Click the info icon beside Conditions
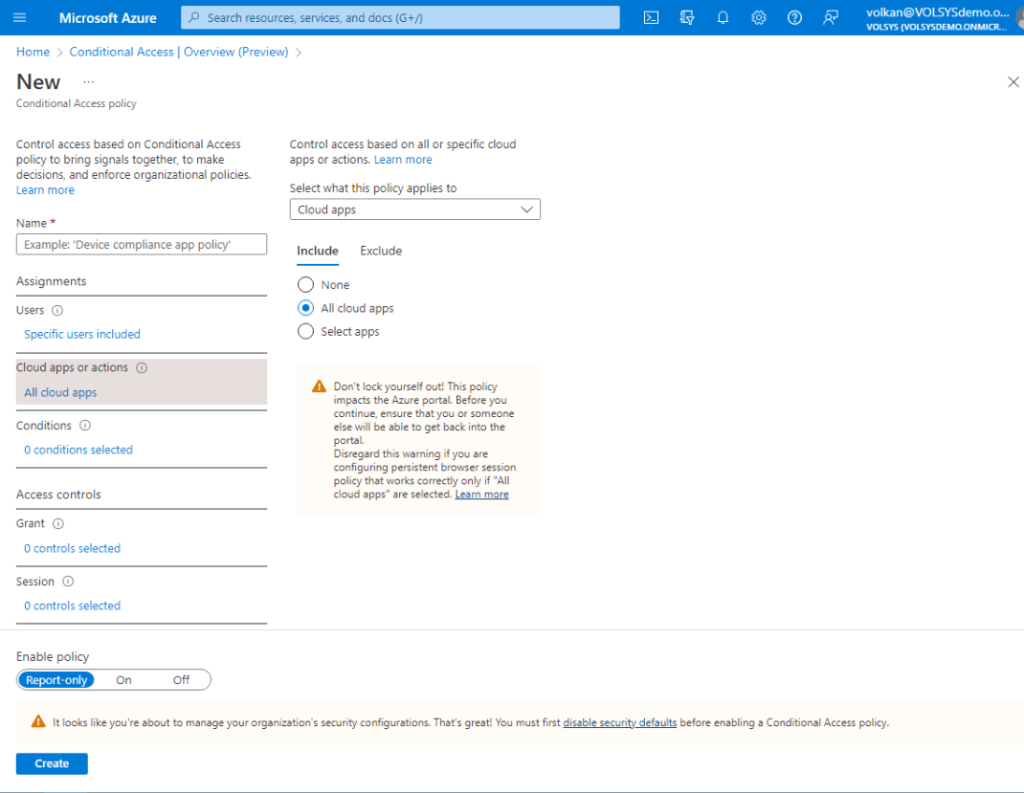Viewport: 1024px width, 793px height. 84,426
